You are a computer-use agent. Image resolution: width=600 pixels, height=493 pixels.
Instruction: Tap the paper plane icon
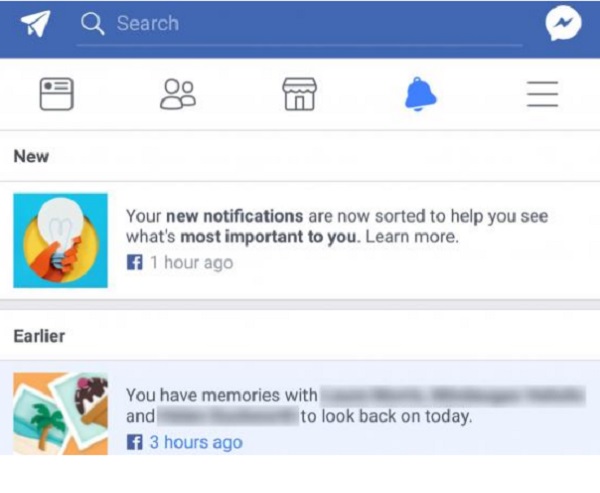tap(35, 23)
